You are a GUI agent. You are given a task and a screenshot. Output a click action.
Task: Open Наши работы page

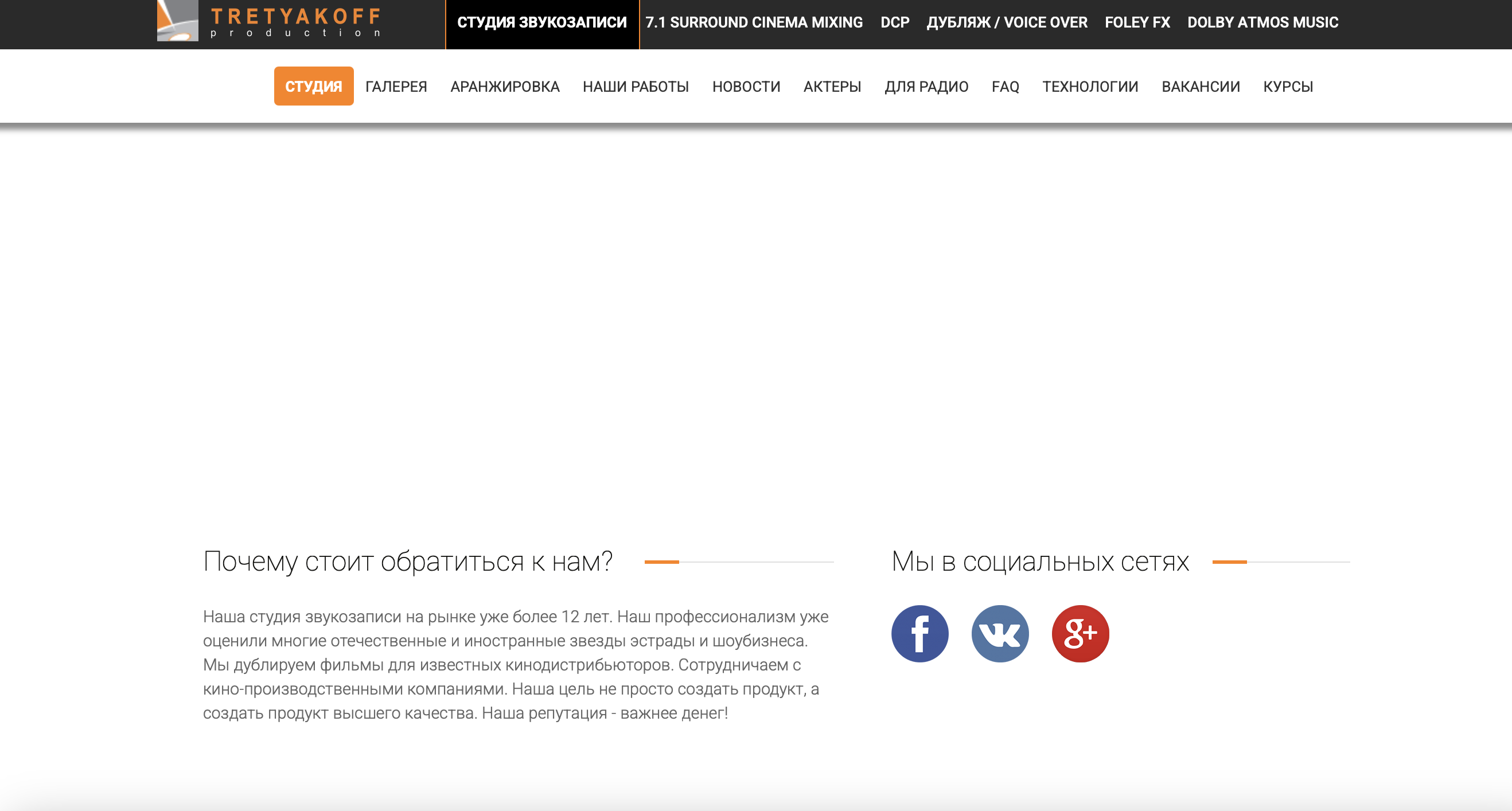pyautogui.click(x=636, y=86)
